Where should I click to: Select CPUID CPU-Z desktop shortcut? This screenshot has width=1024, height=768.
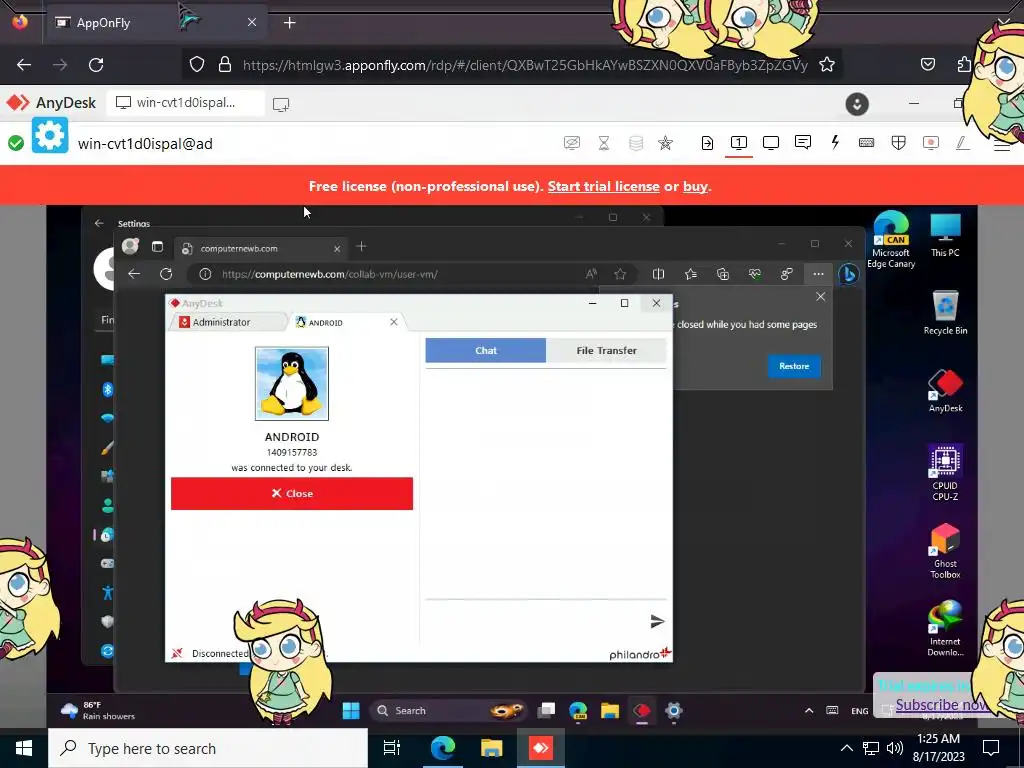pyautogui.click(x=945, y=472)
